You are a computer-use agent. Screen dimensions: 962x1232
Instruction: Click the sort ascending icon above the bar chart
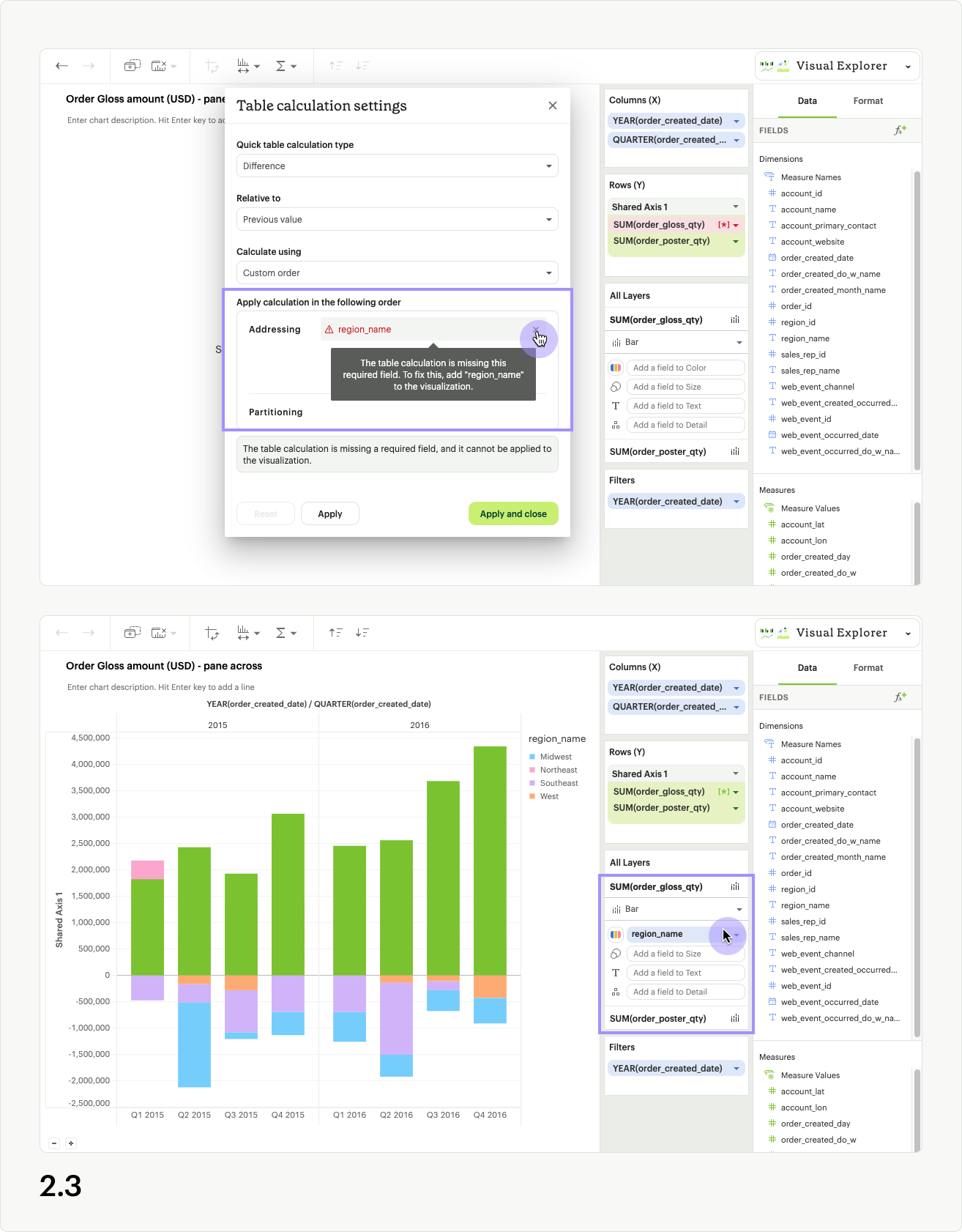[335, 633]
